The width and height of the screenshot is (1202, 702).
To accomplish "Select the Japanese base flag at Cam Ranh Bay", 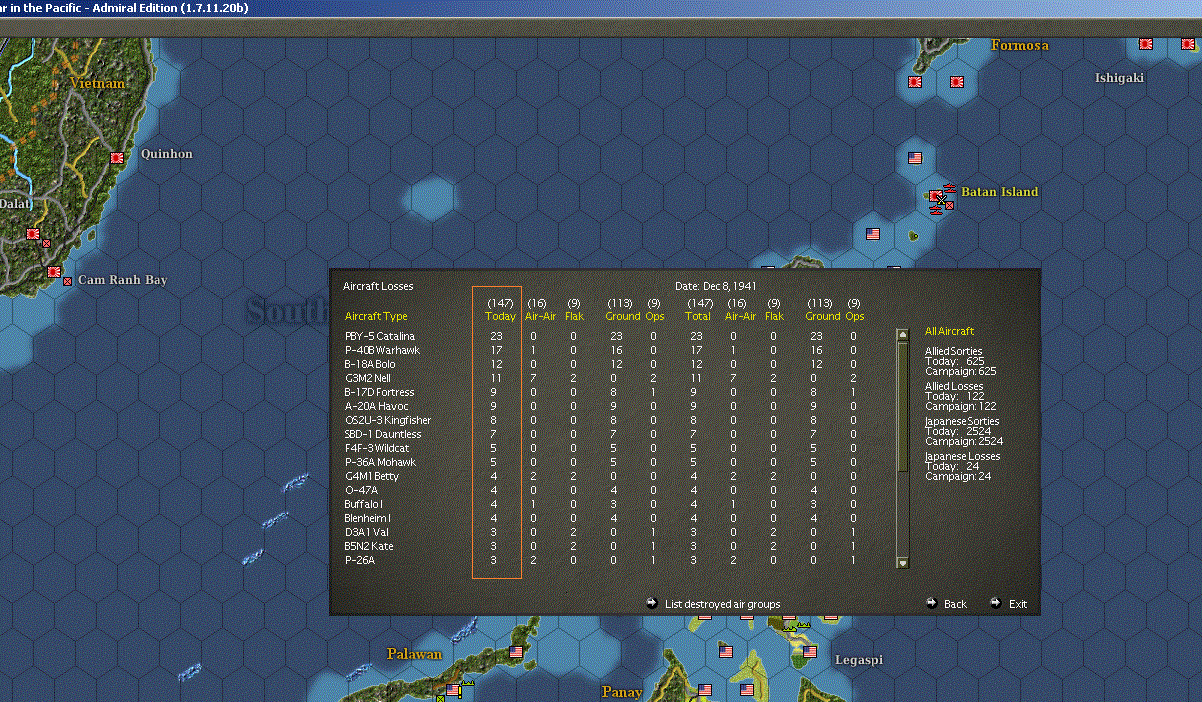I will pos(54,272).
